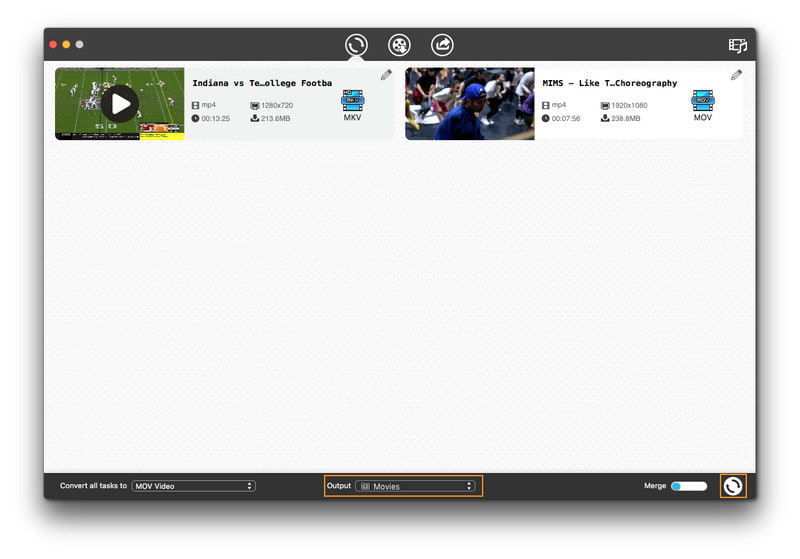The width and height of the screenshot is (800, 559).
Task: Select the 1280x720 resolution text
Action: point(277,106)
